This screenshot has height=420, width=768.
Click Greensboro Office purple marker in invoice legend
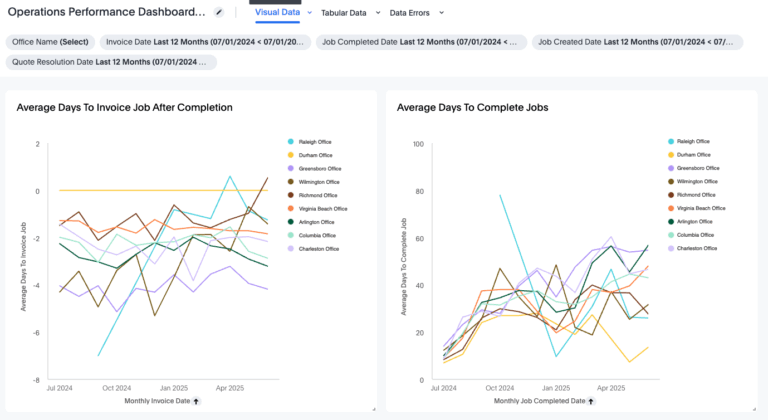(291, 169)
